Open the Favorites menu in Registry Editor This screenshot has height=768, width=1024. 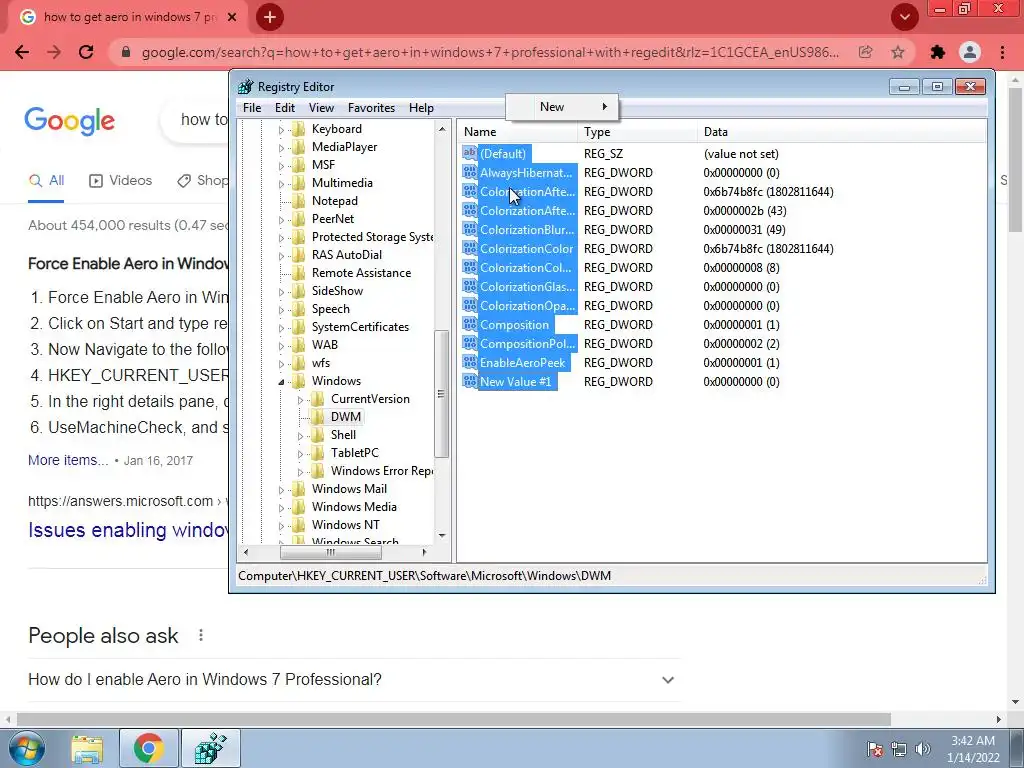coord(372,108)
